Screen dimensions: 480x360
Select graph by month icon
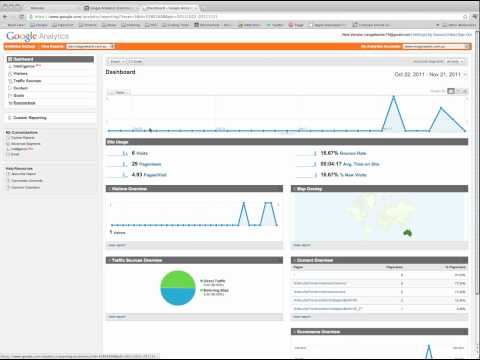[465, 91]
